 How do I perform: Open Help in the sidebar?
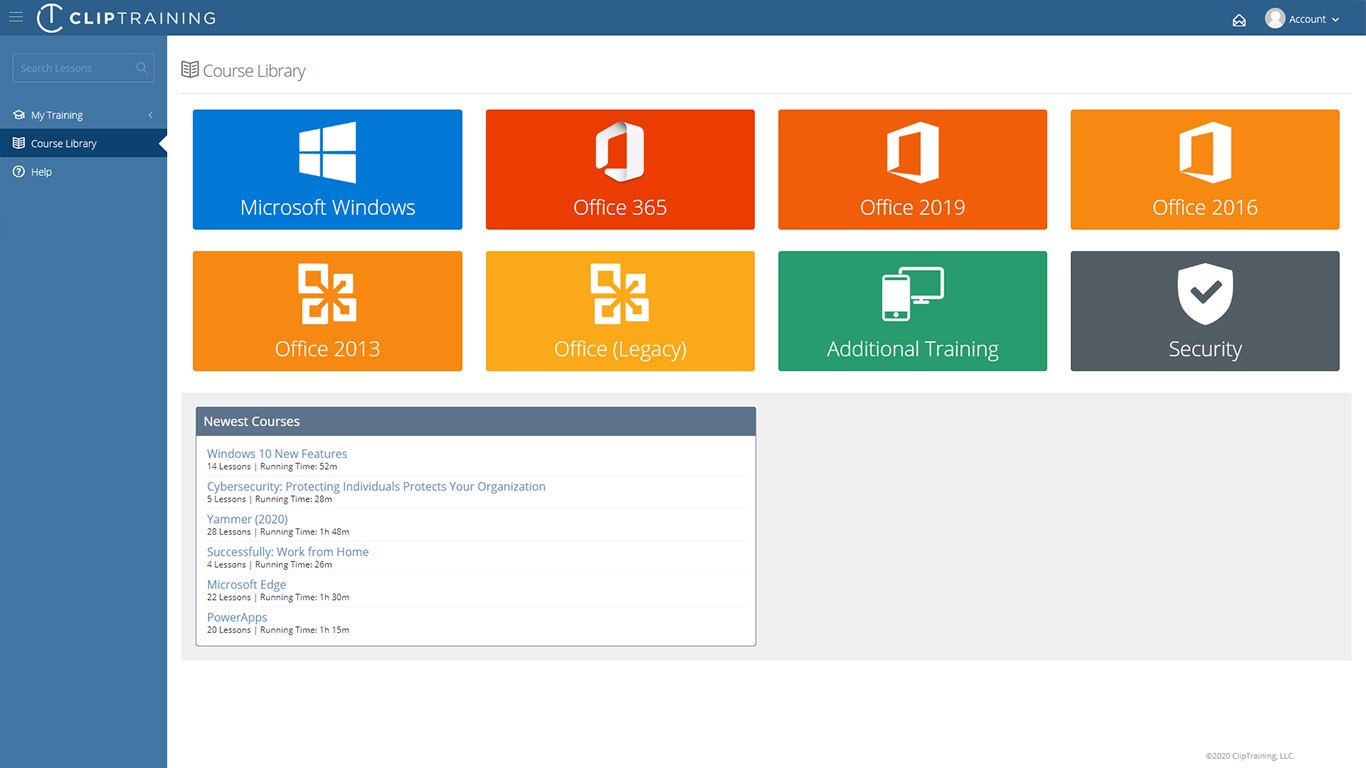point(83,172)
